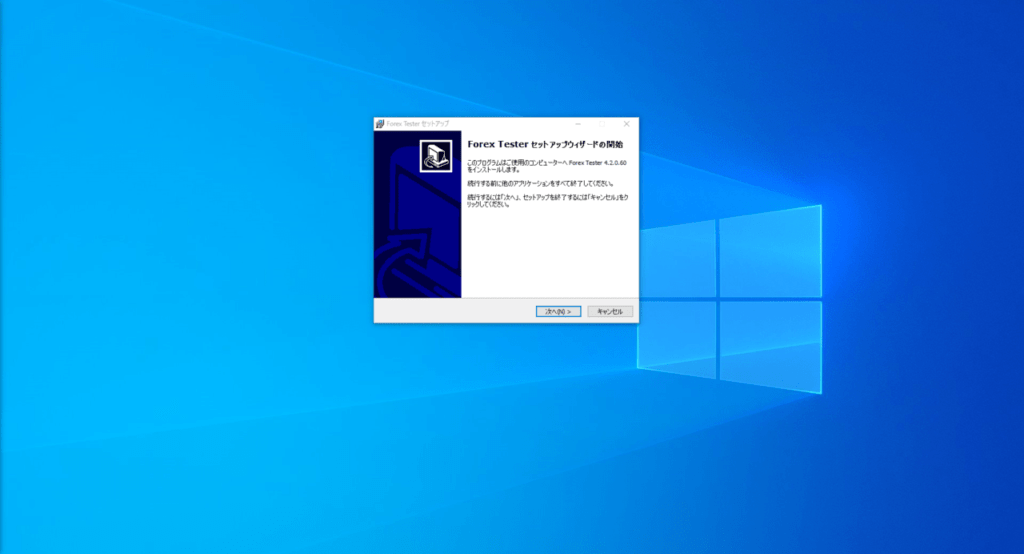This screenshot has width=1024, height=554.
Task: Click the installer computer icon in the blue panel
Action: pyautogui.click(x=436, y=156)
